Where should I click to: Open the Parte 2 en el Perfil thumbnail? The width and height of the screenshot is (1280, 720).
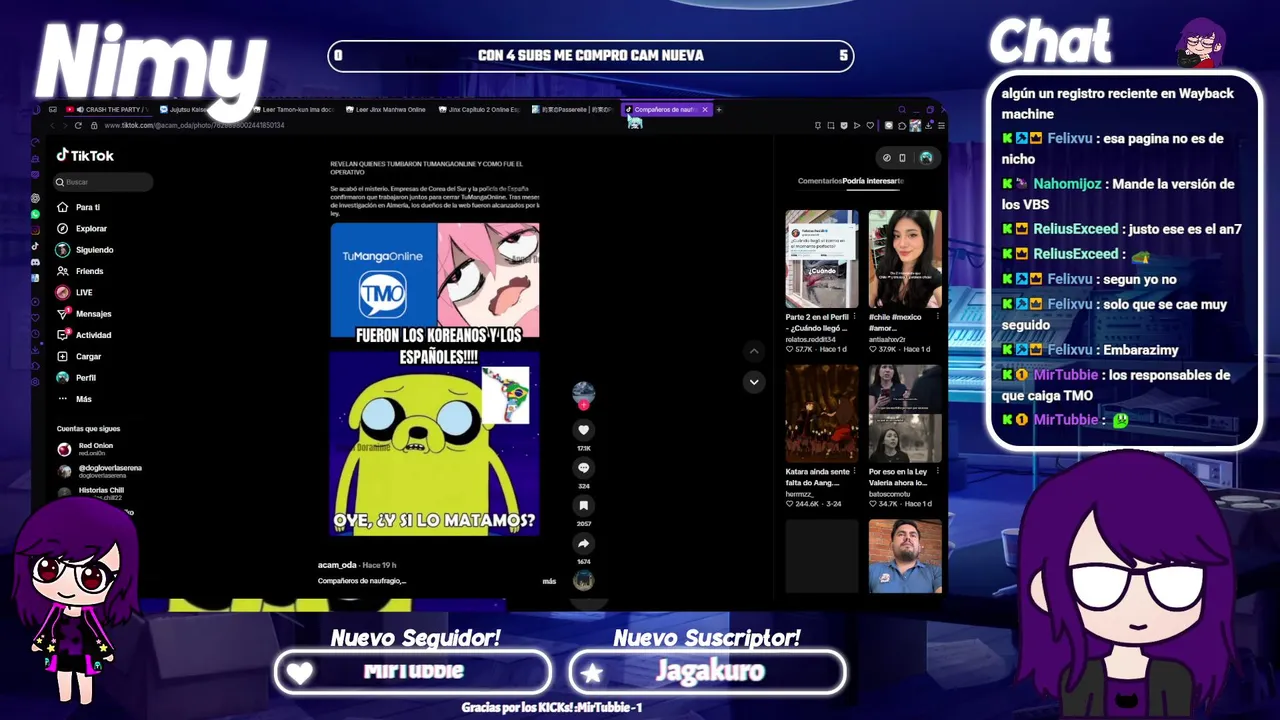(822, 259)
